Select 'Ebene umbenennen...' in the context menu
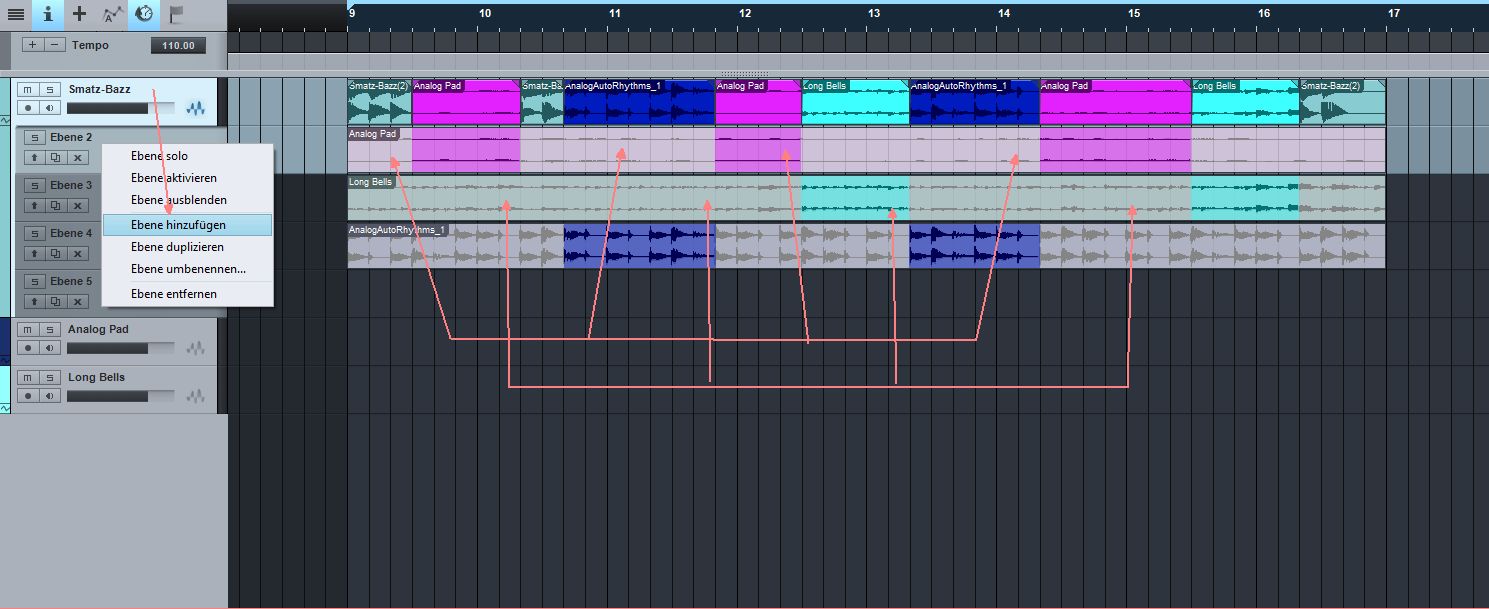This screenshot has height=609, width=1489. [x=187, y=269]
